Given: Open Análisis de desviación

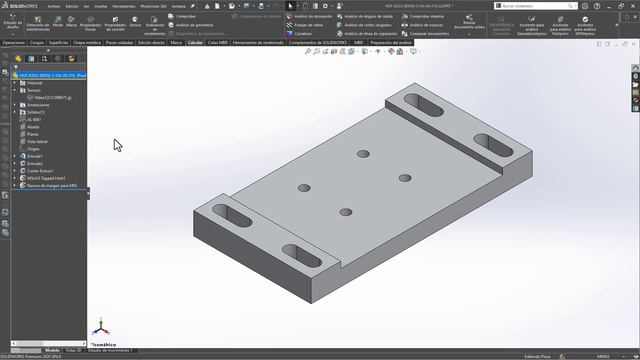Looking at the screenshot, I should tap(309, 16).
